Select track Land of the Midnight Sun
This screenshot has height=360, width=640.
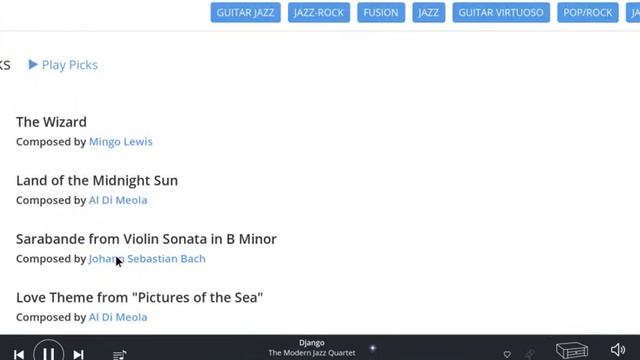click(97, 180)
